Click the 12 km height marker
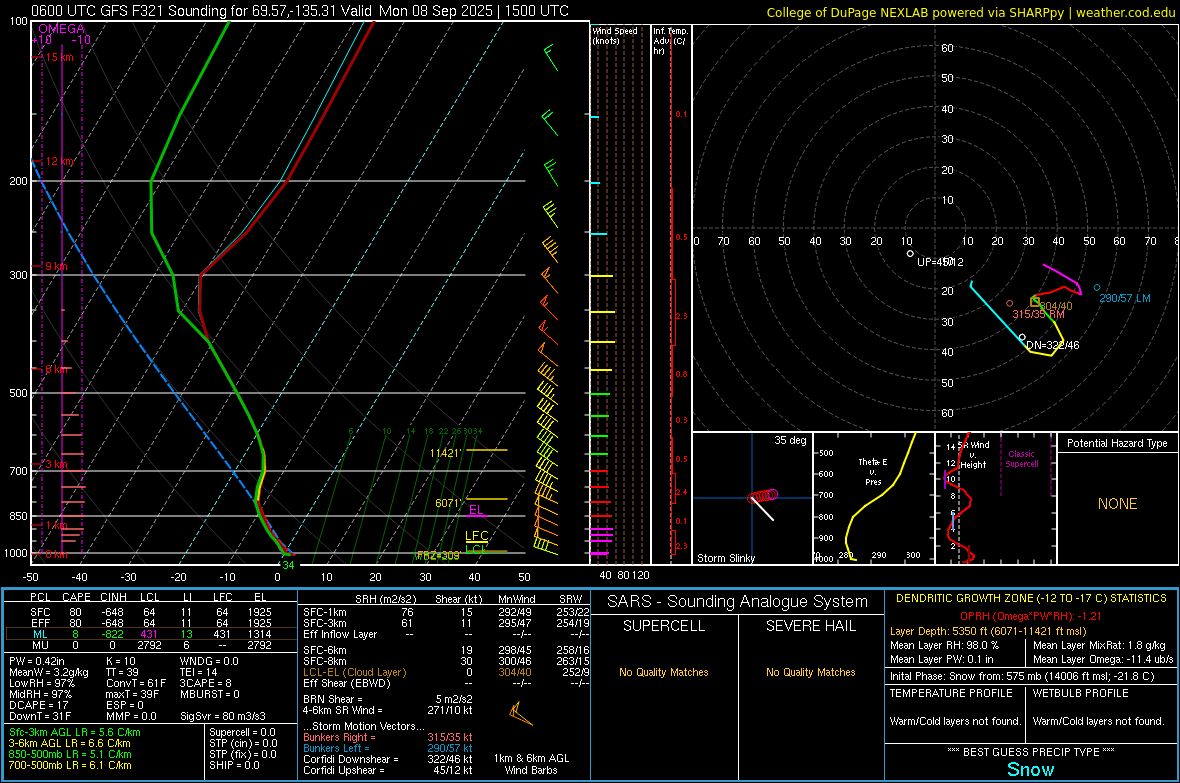1180x783 pixels. click(59, 161)
